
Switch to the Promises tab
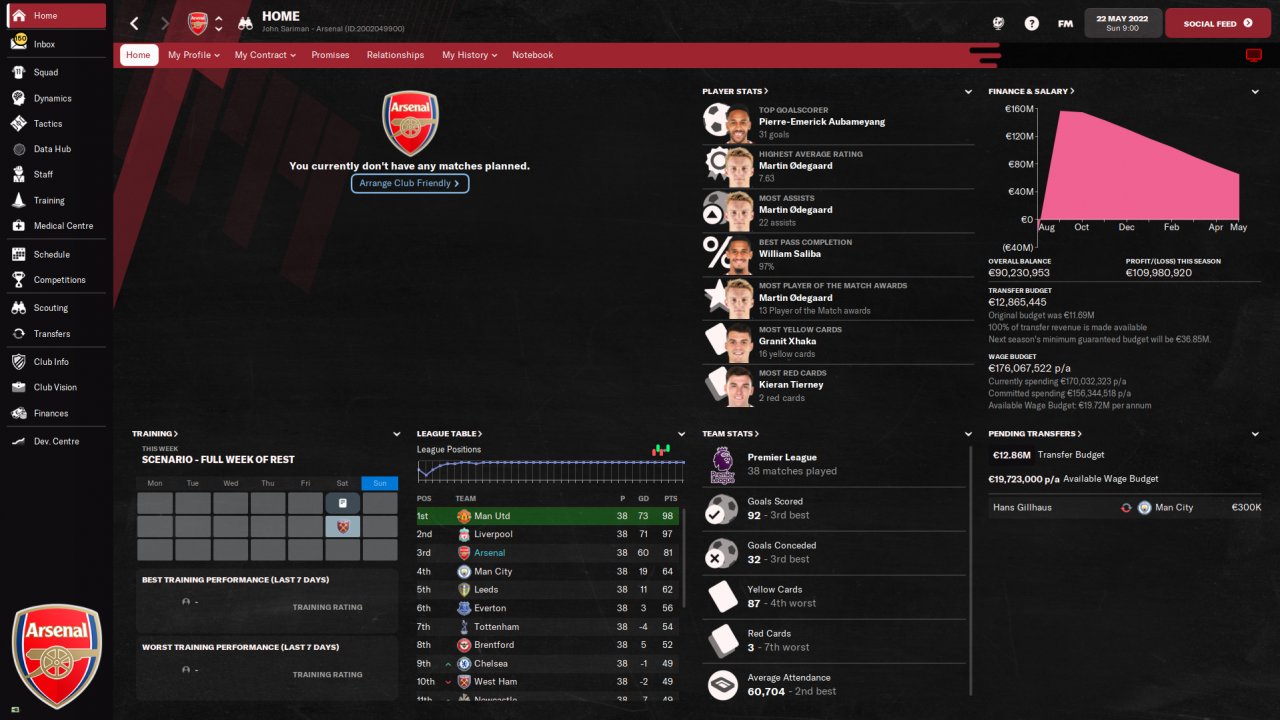point(330,55)
